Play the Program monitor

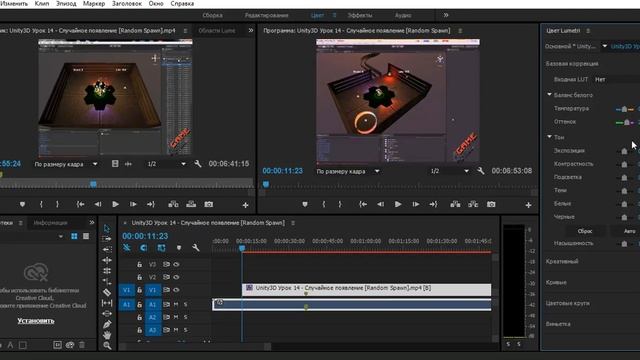(398, 204)
